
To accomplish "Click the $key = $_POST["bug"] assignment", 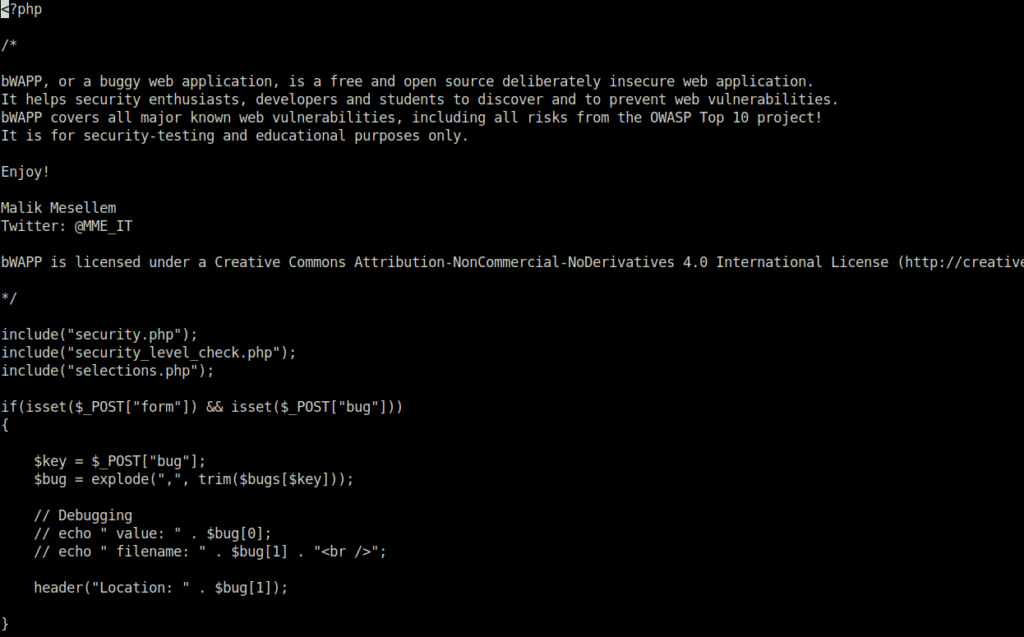I will point(120,461).
